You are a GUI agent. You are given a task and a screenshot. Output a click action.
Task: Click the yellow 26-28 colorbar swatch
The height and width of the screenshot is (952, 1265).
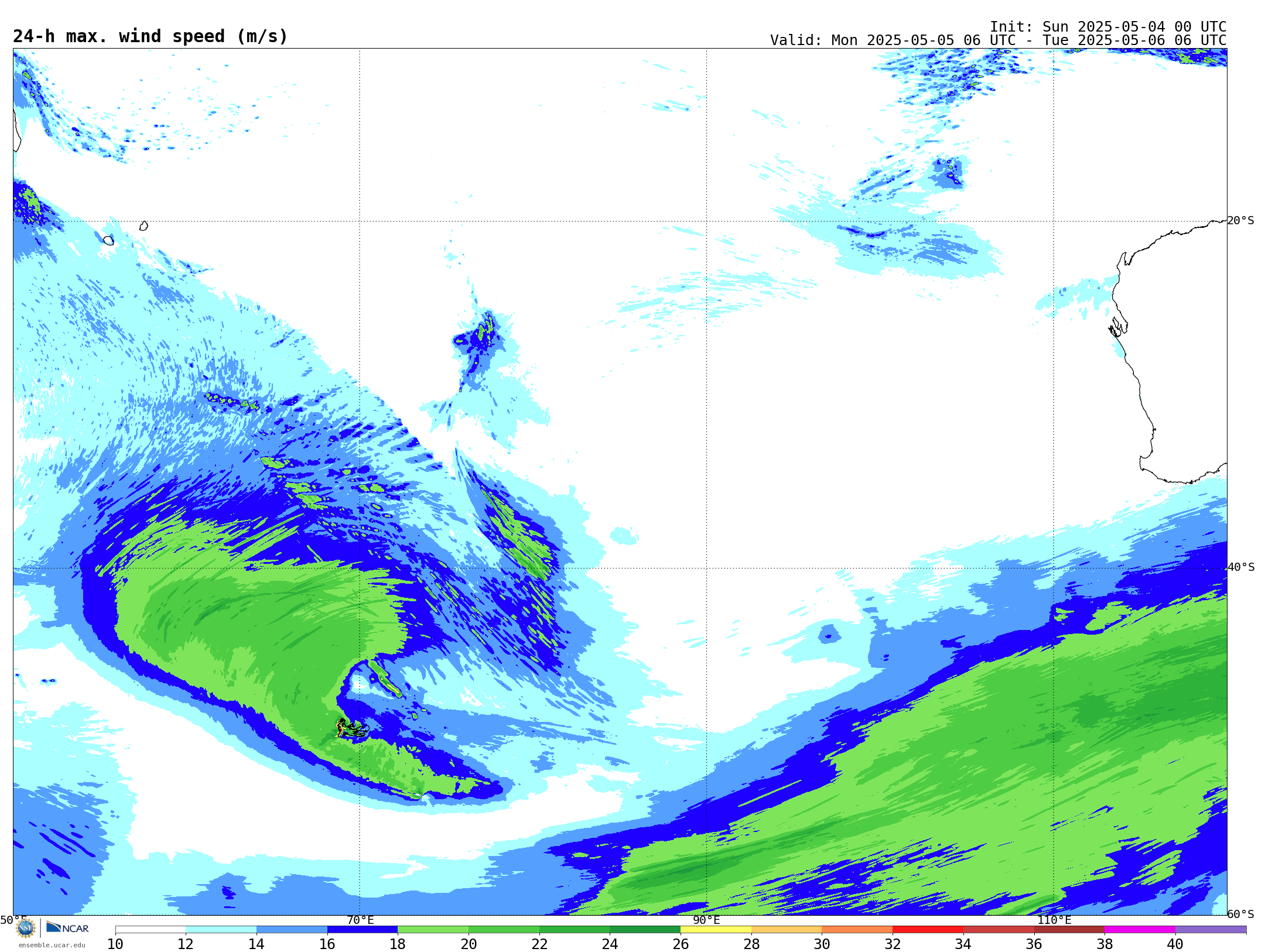click(x=716, y=930)
